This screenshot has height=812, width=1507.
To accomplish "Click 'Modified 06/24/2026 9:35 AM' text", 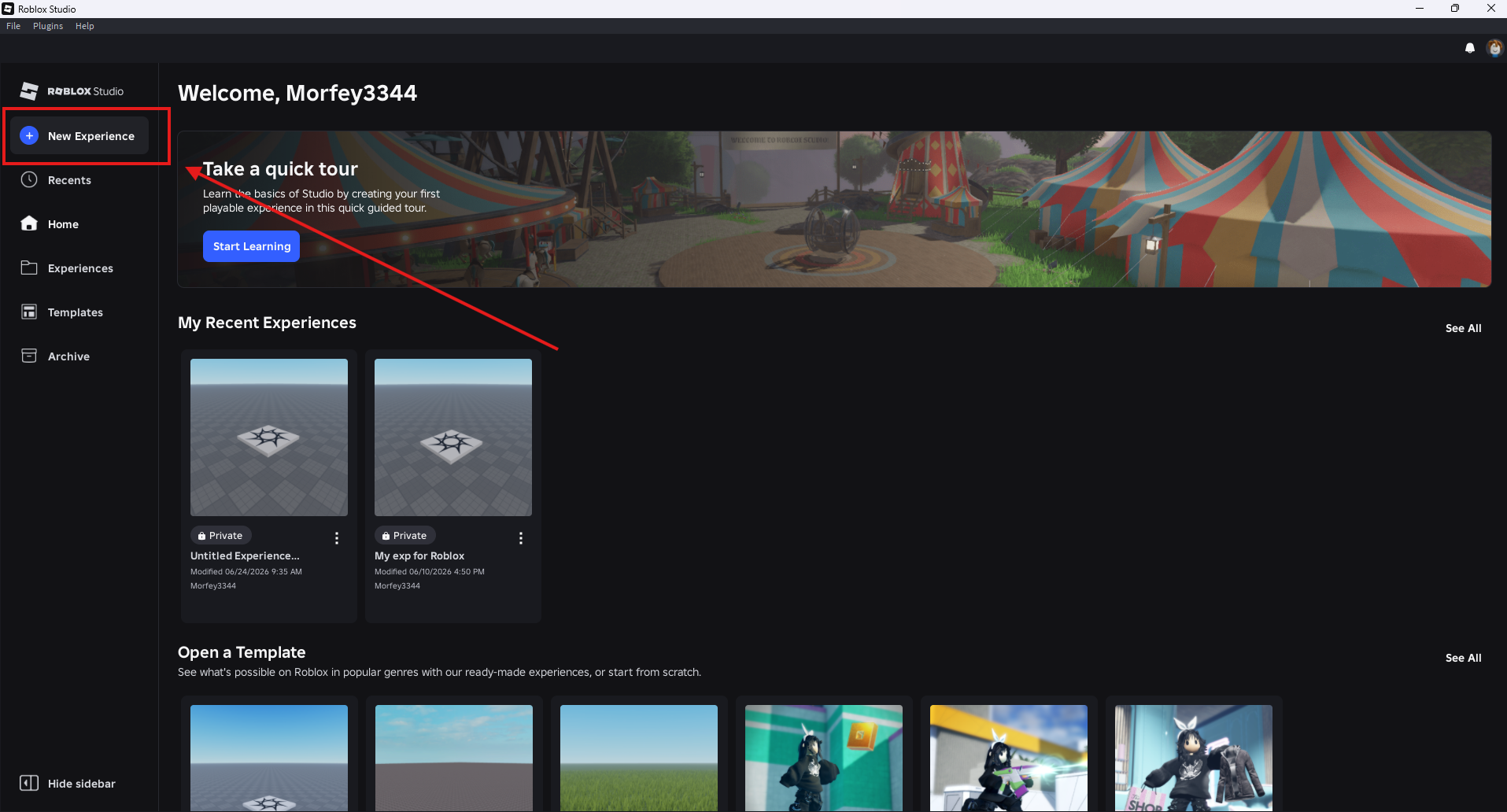I will pyautogui.click(x=246, y=572).
